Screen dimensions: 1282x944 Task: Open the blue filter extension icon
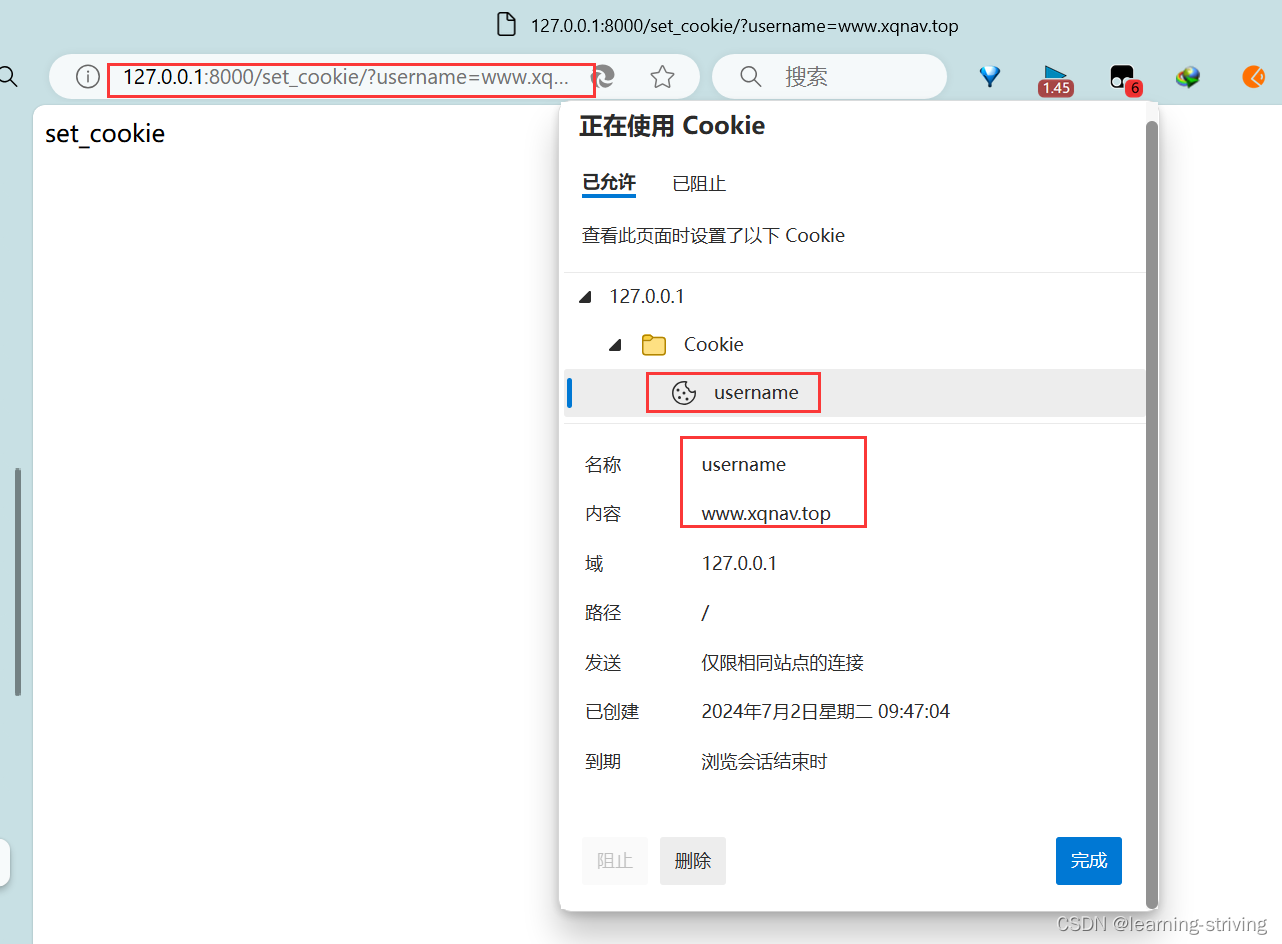(x=989, y=76)
